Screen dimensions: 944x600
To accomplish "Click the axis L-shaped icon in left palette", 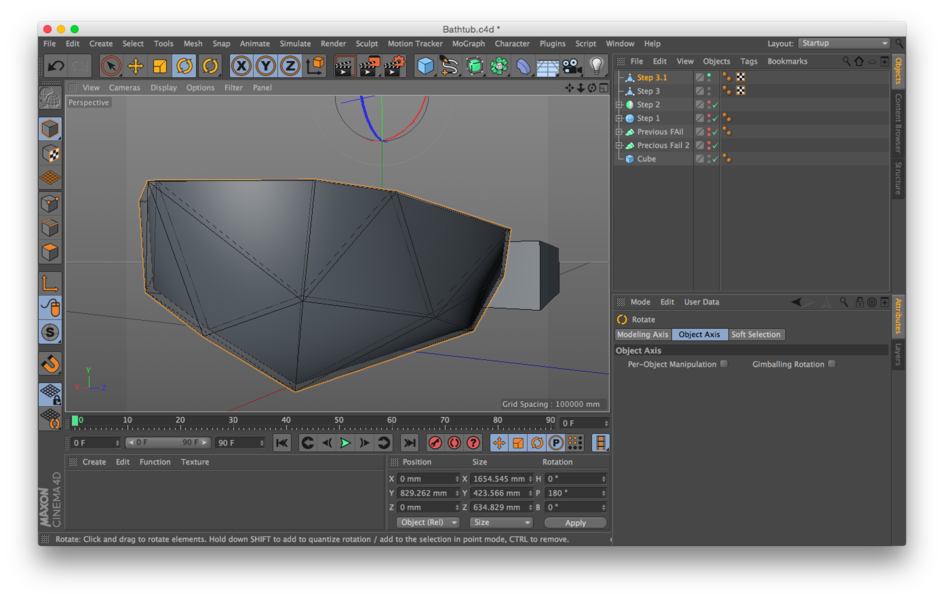I will (51, 283).
